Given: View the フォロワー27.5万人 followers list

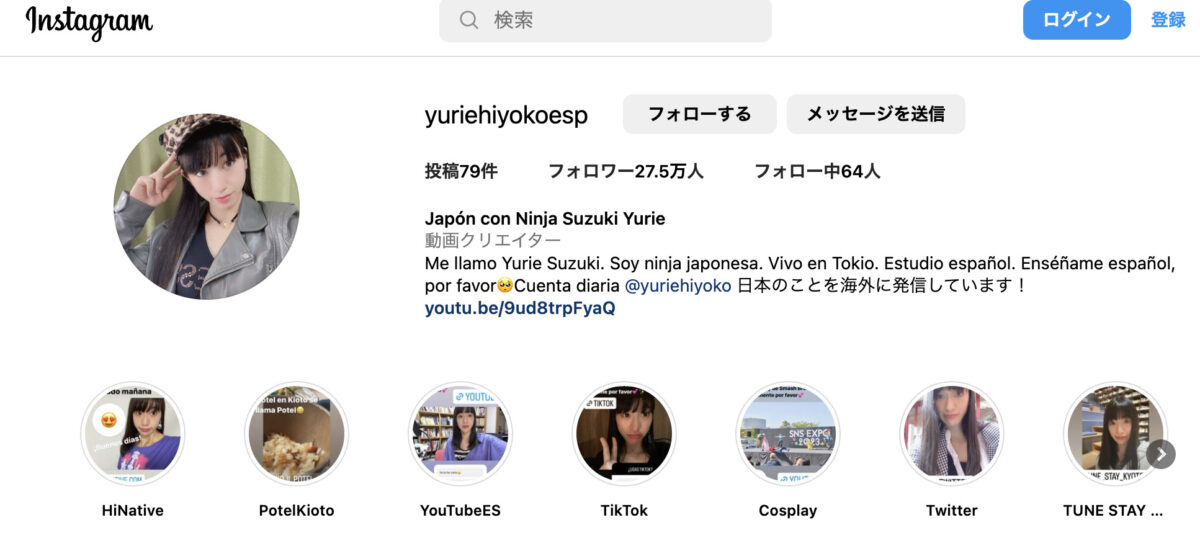Looking at the screenshot, I should 625,171.
